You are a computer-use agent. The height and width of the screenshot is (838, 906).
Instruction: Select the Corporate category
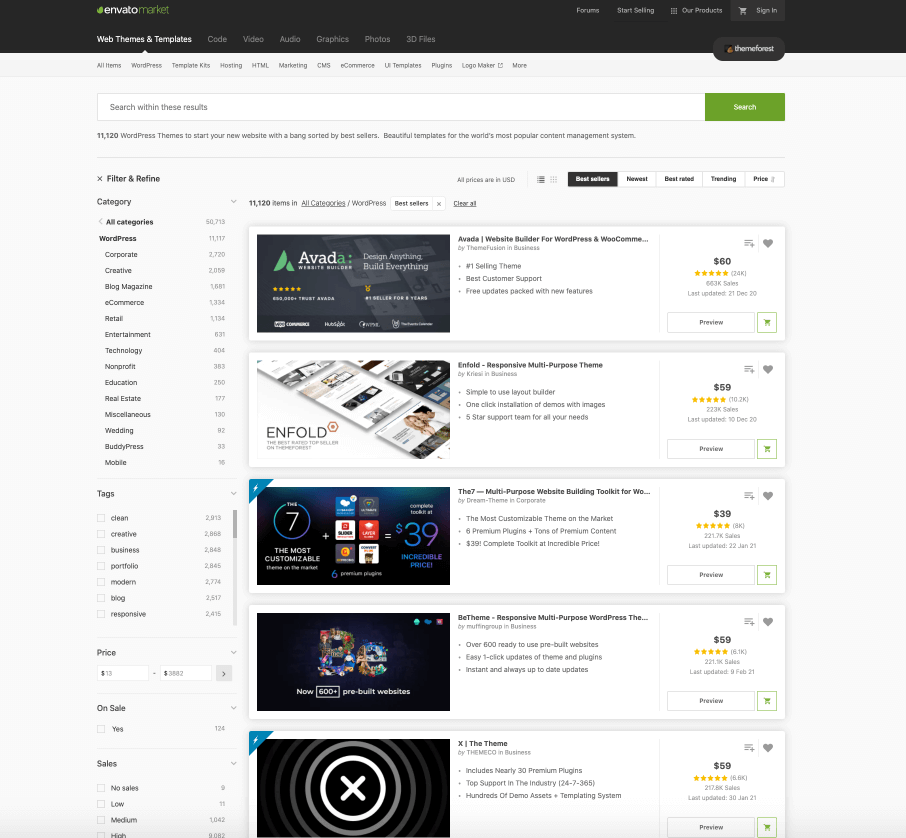121,254
